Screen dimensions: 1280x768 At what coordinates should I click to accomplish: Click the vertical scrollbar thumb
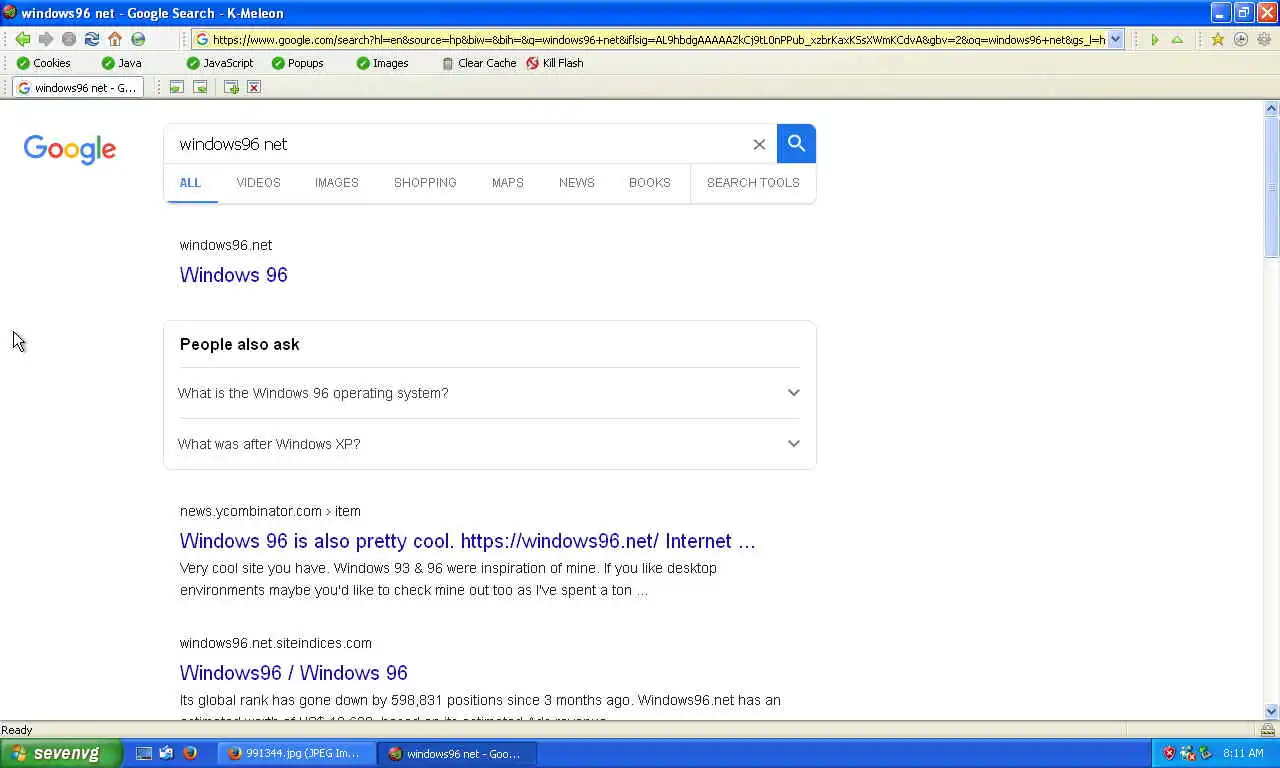pyautogui.click(x=1272, y=187)
